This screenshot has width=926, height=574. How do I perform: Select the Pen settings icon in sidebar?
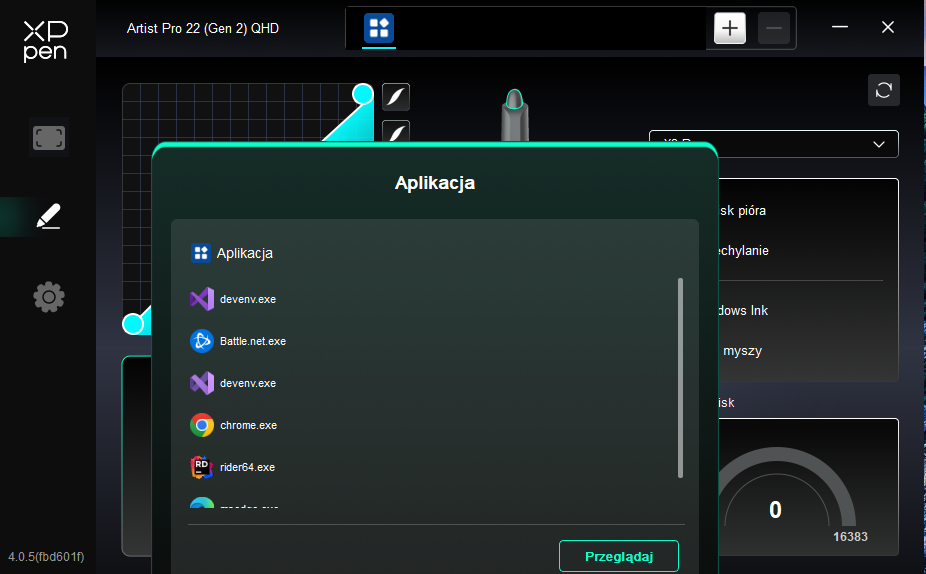(x=48, y=217)
